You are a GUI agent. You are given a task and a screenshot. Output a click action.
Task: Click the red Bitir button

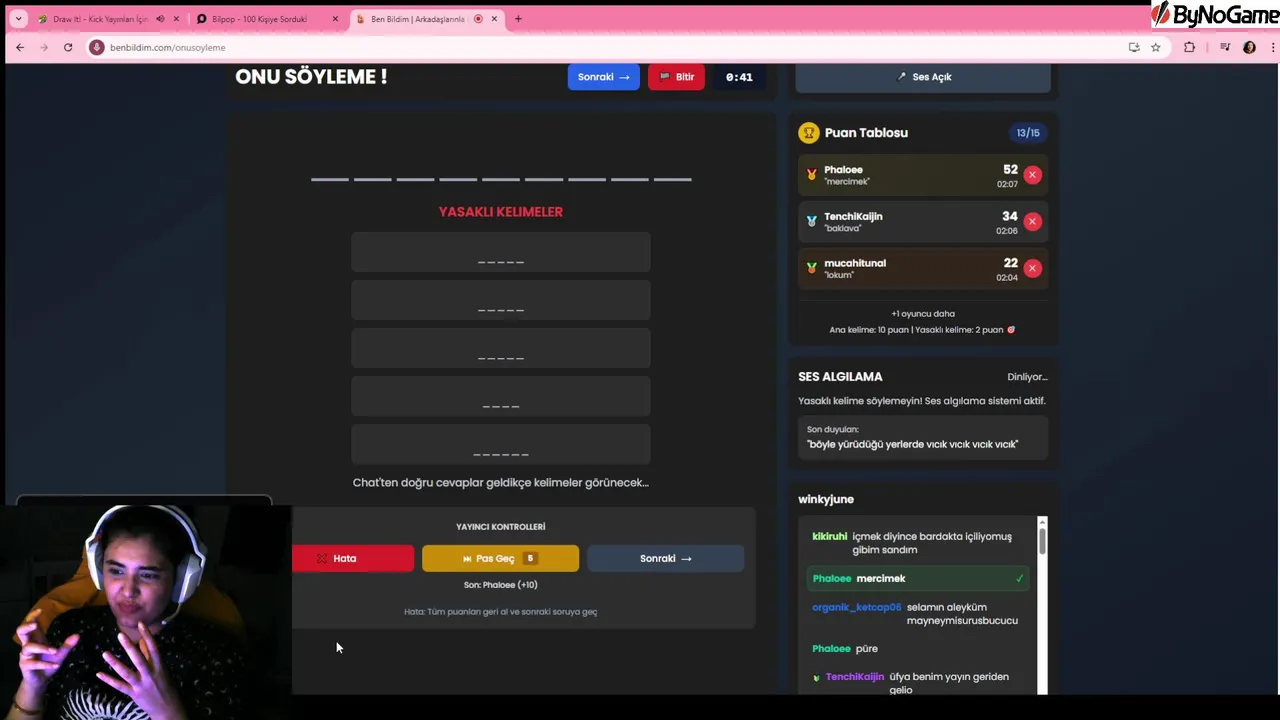tap(676, 77)
